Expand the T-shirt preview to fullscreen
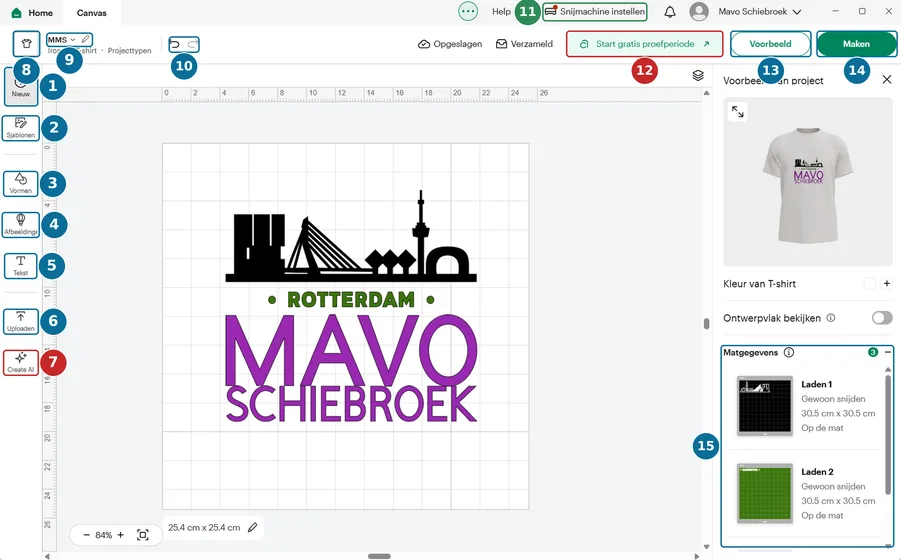Screen dimensions: 901x560 click(x=738, y=111)
